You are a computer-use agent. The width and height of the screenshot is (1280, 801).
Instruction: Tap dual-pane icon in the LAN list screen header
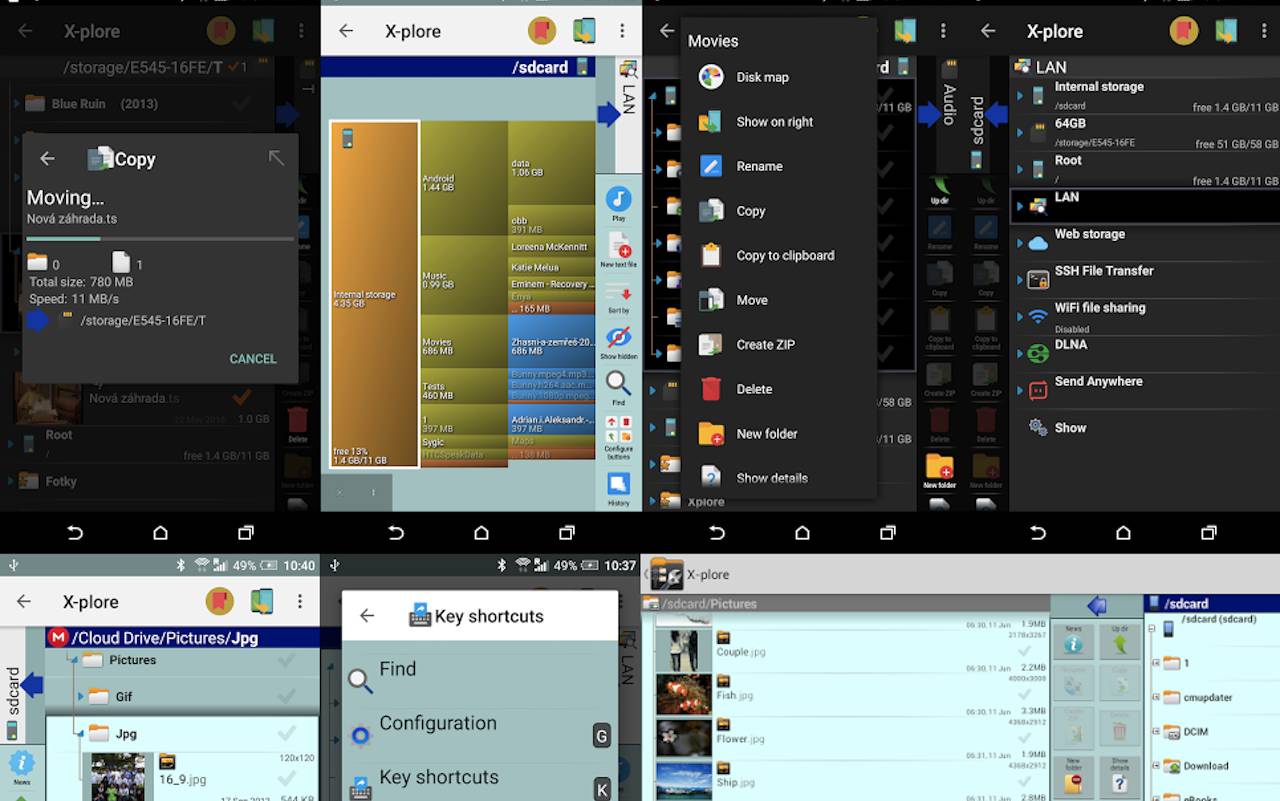pyautogui.click(x=1226, y=31)
